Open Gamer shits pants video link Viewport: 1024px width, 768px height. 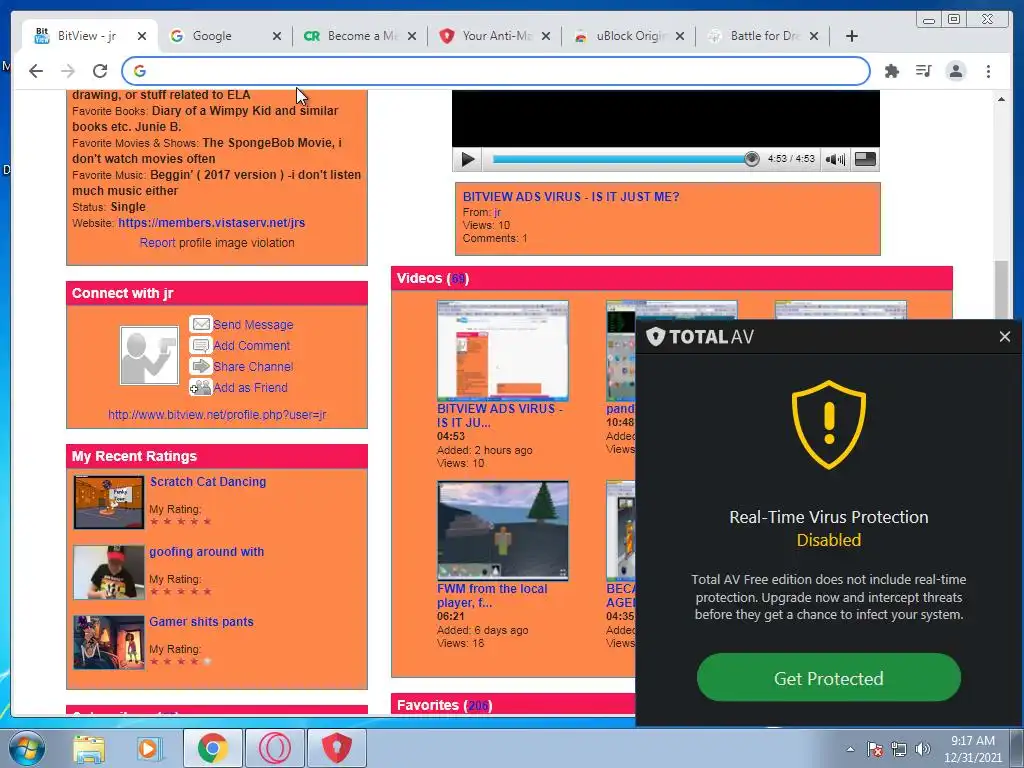click(x=201, y=622)
